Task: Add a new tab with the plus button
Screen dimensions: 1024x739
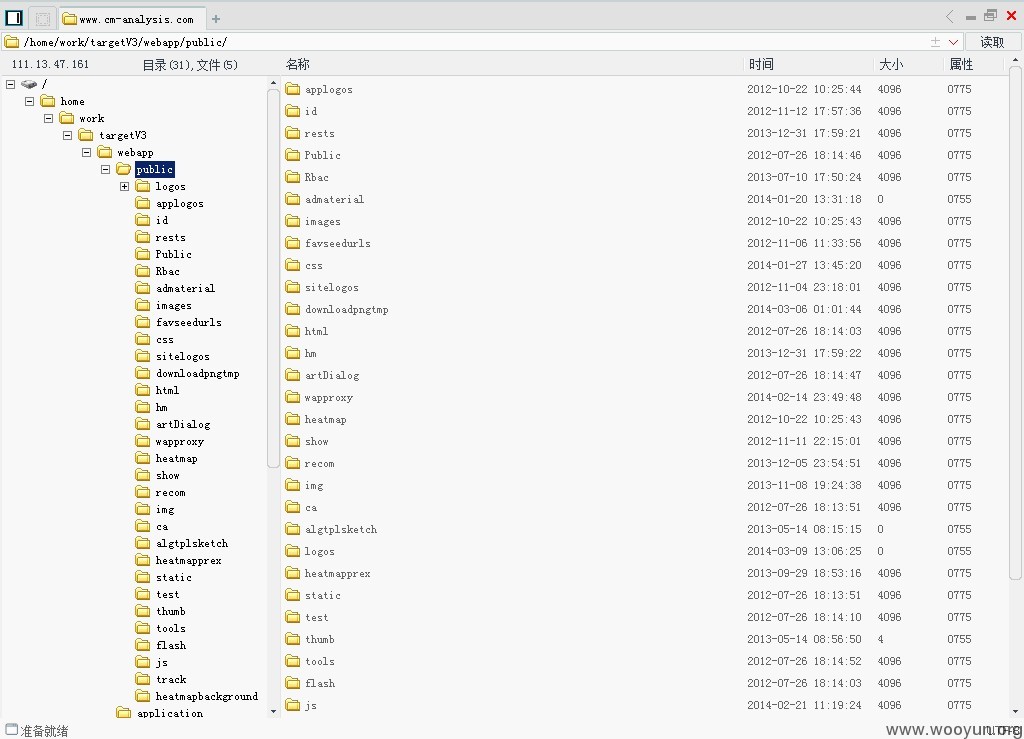Action: tap(216, 19)
